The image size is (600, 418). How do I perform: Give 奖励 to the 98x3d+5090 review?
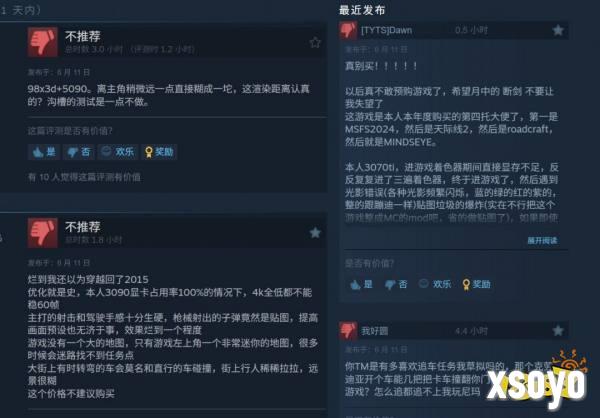[159, 152]
